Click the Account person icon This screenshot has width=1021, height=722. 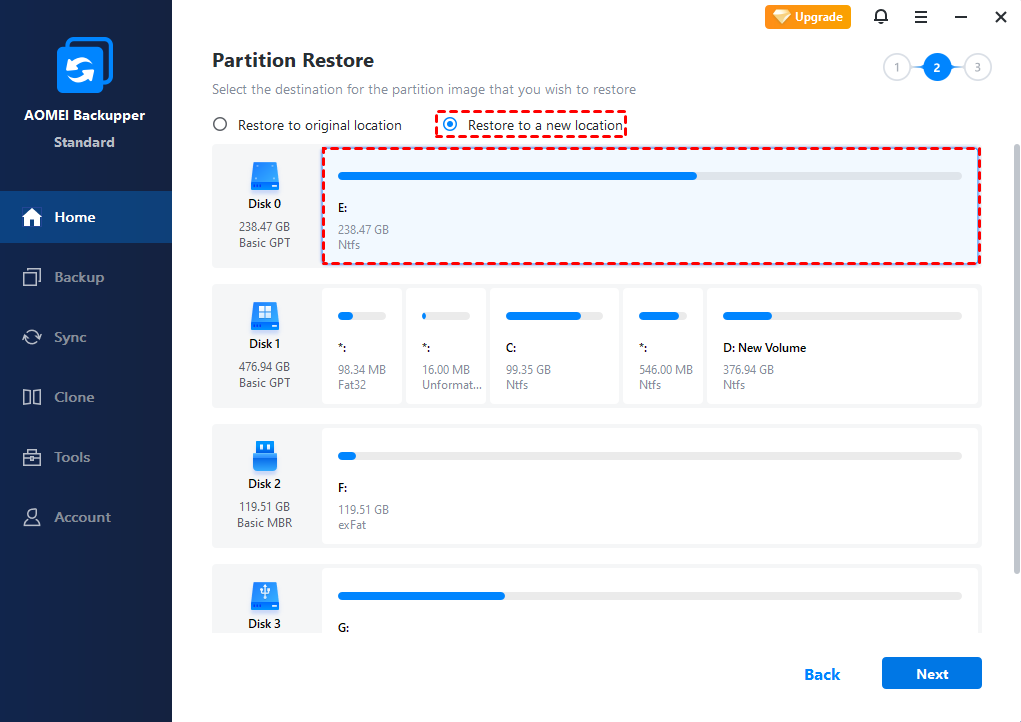[x=32, y=517]
